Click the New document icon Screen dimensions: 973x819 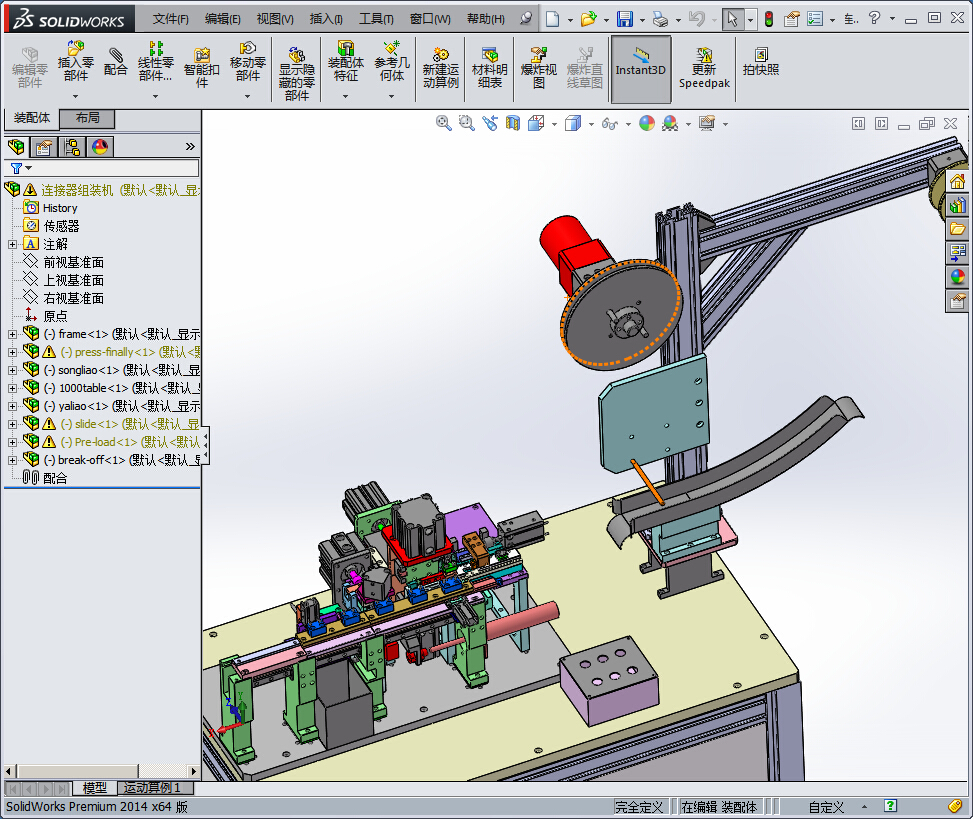[x=552, y=19]
